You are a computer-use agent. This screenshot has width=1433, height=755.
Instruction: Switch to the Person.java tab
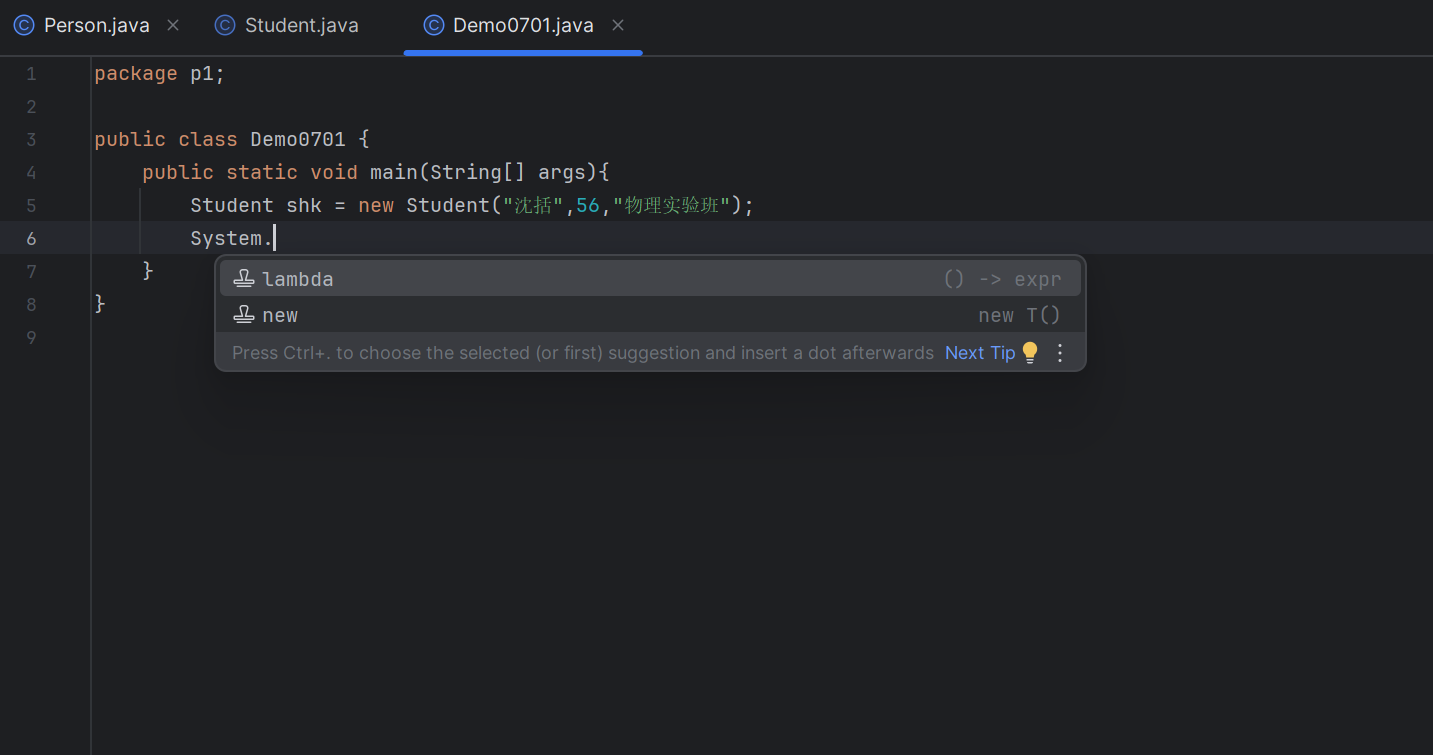[97, 25]
